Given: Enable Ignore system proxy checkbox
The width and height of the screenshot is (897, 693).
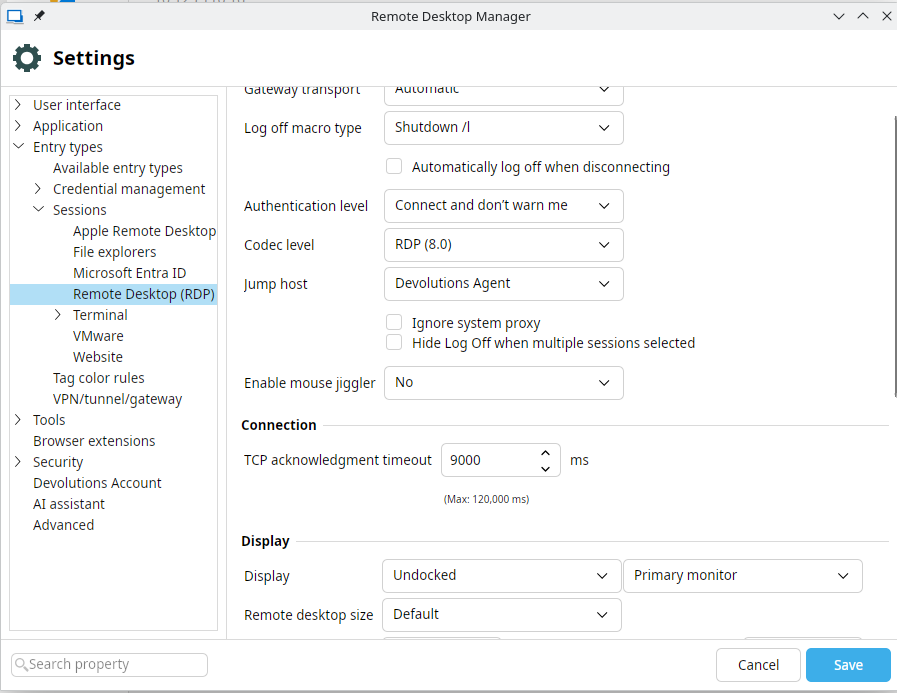Looking at the screenshot, I should (394, 322).
